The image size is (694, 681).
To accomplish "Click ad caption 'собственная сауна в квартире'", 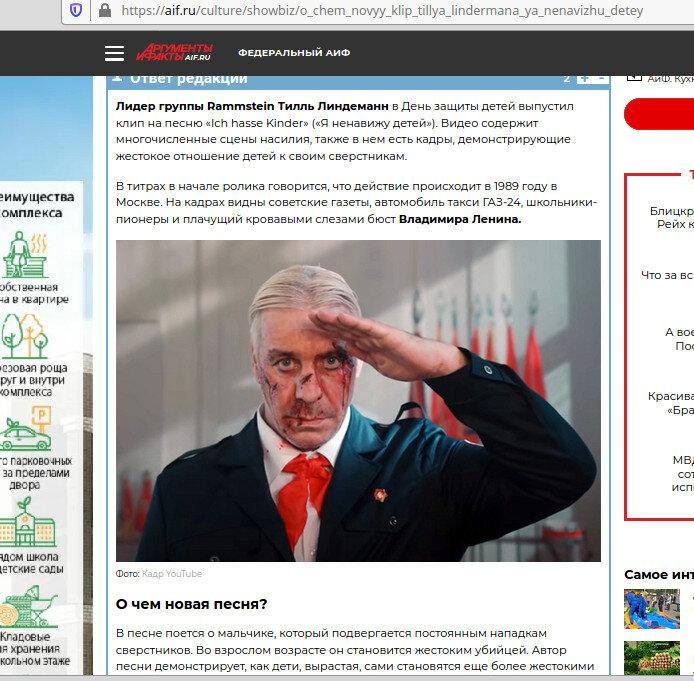I will point(34,293).
